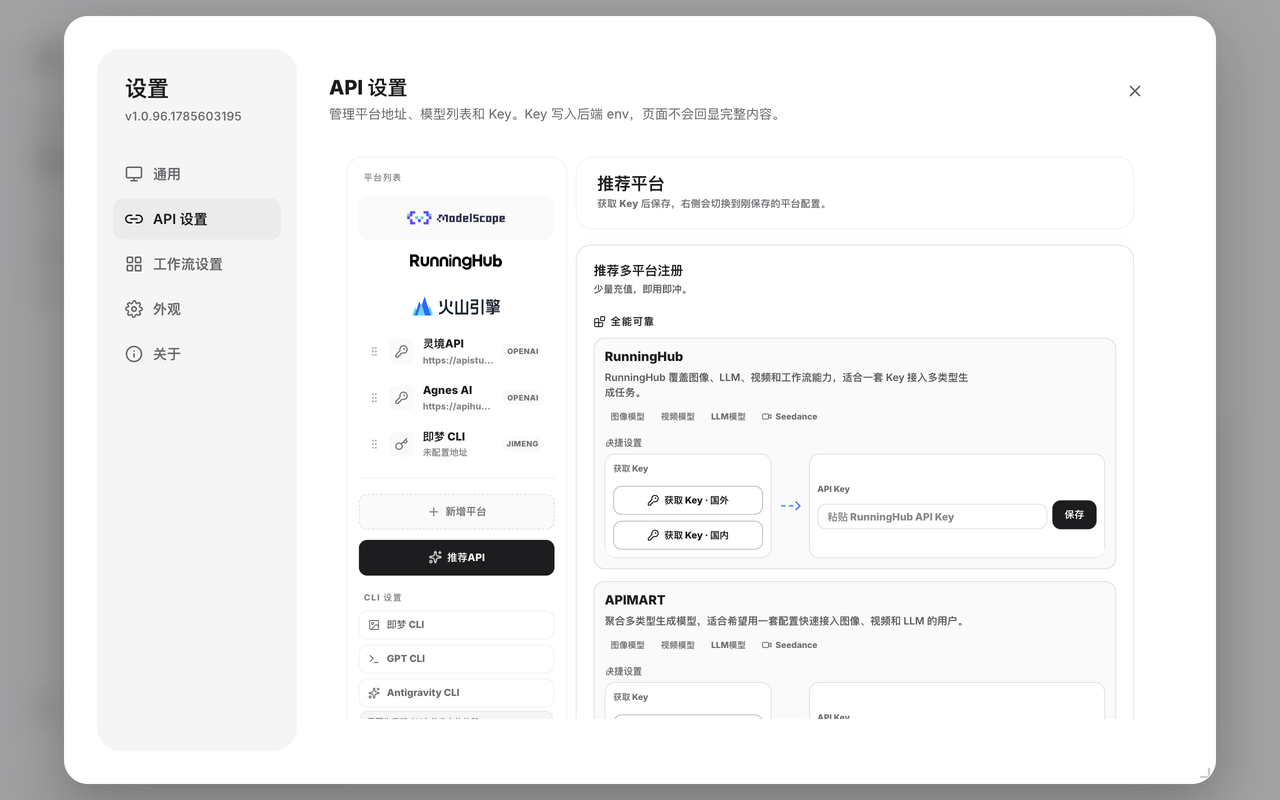Select the 火山引擎 platform logo
This screenshot has height=800, width=1280.
[456, 306]
